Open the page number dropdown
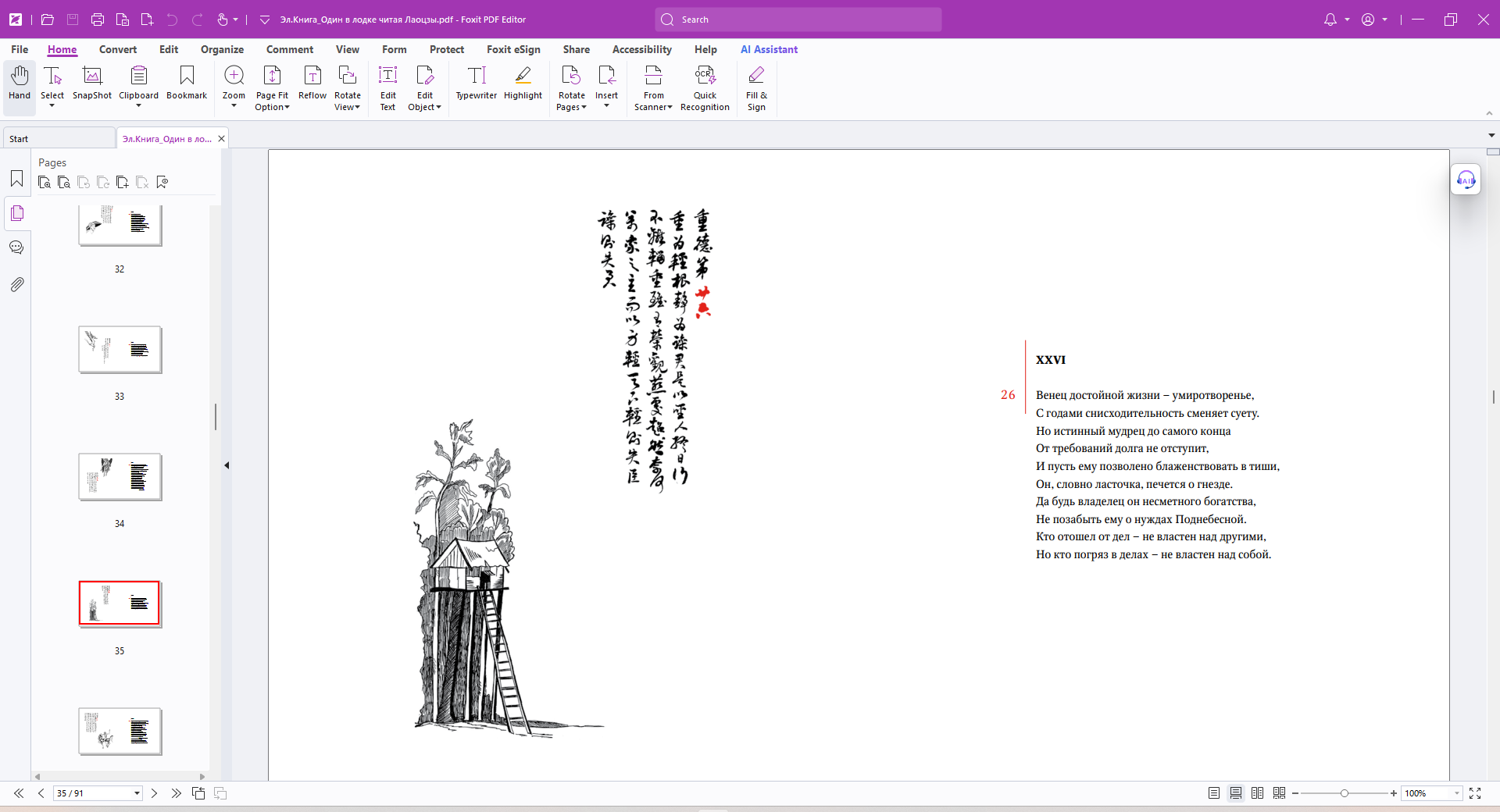Viewport: 1500px width, 812px height. pyautogui.click(x=137, y=793)
